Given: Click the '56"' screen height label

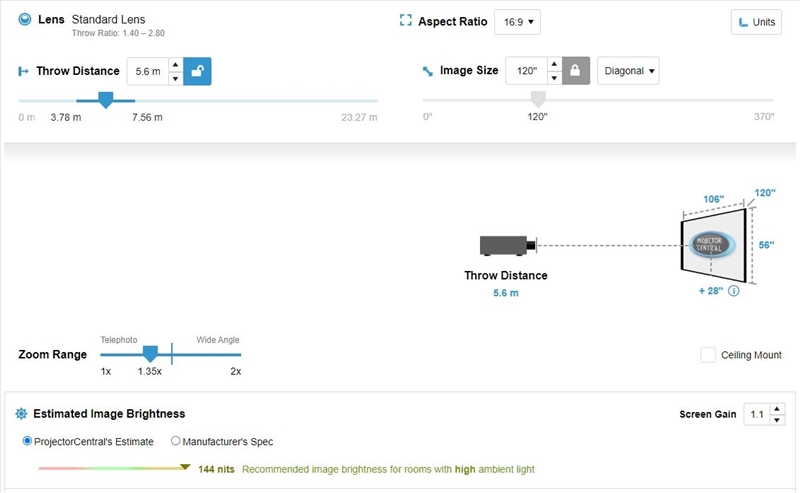Looking at the screenshot, I should click(x=766, y=245).
